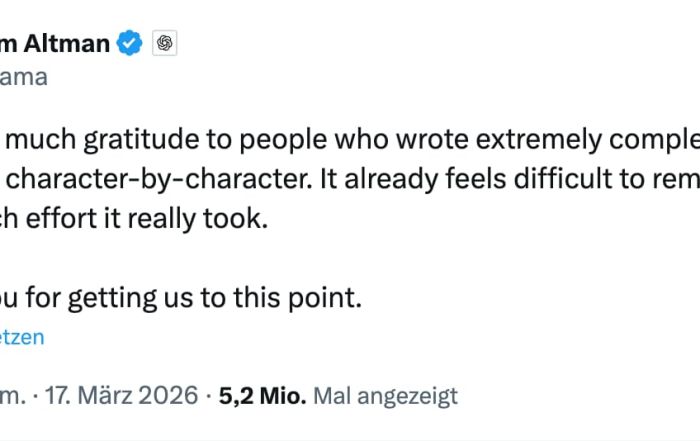
Task: Click the blue verified checkmark badge
Action: point(129,43)
